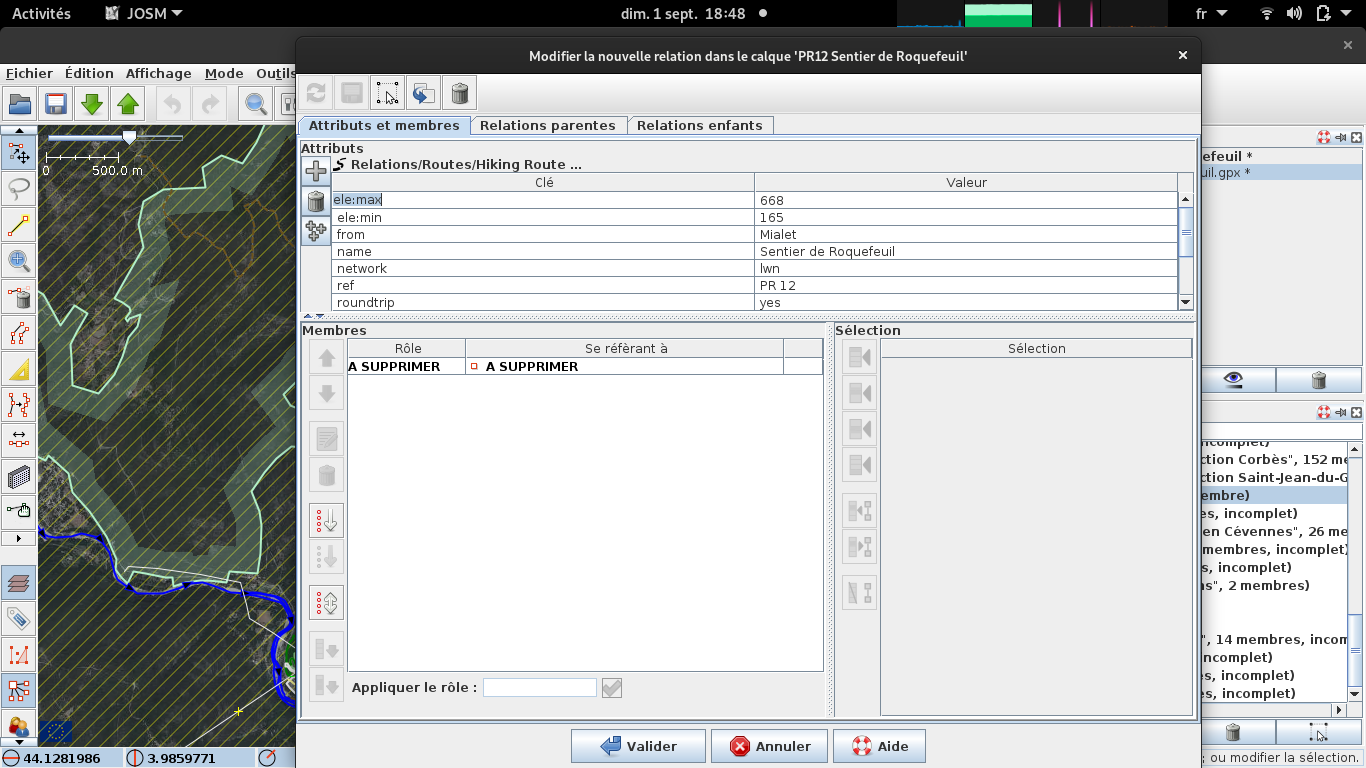Click the delete tag trash icon in Attributs
1366x768 pixels.
coord(316,201)
